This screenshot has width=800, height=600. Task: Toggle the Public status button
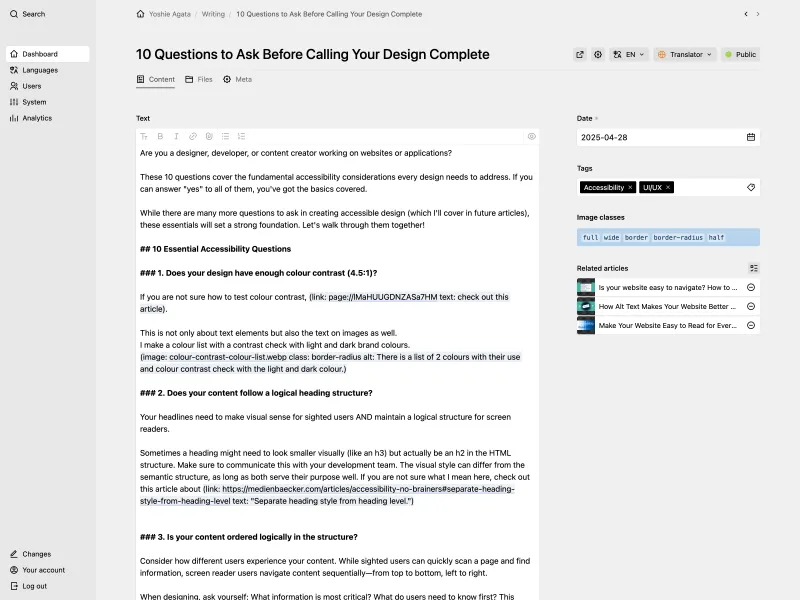point(740,55)
